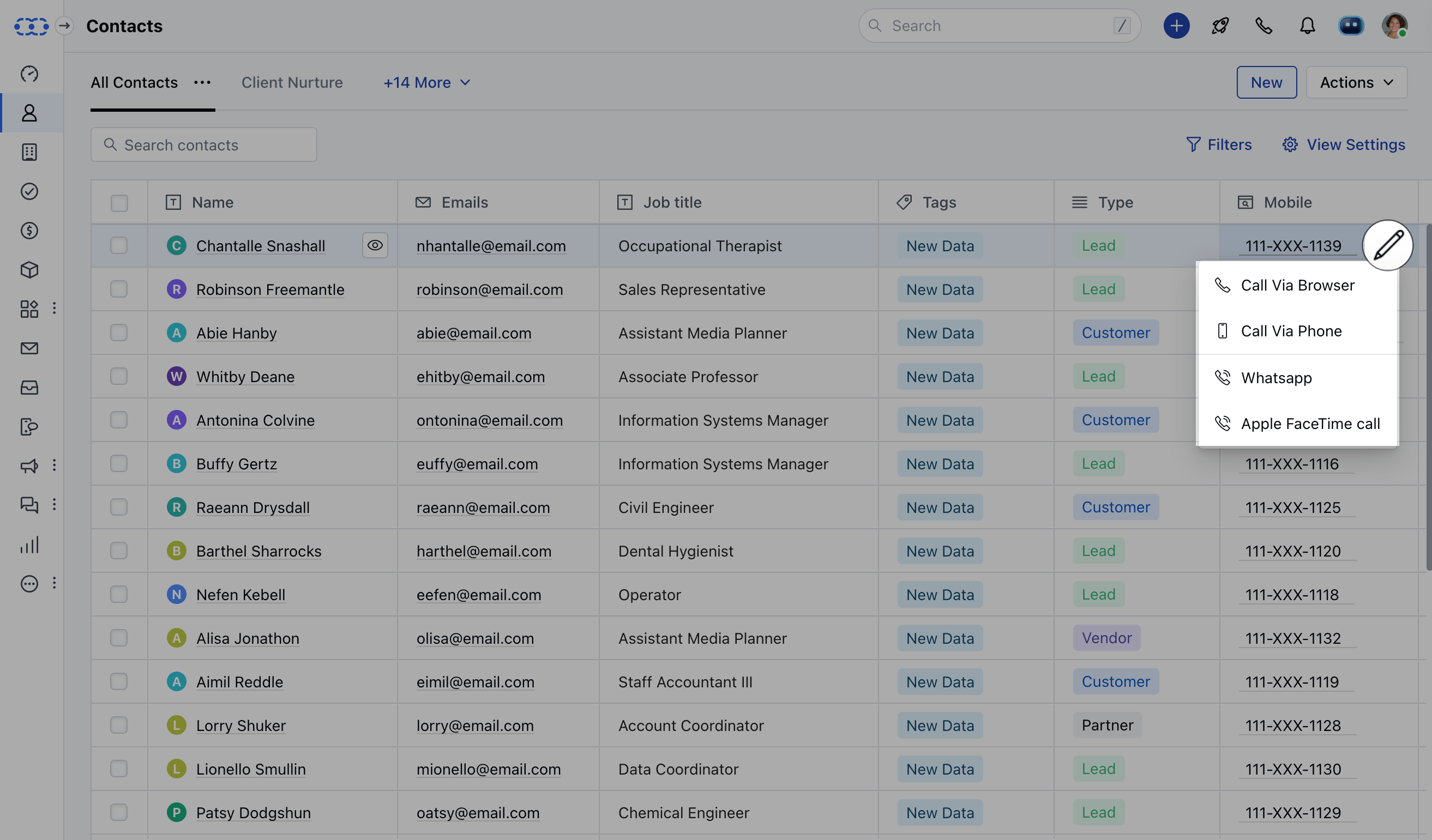1432x840 pixels.
Task: Open the dashboard gauge icon in sidebar
Action: [x=29, y=74]
